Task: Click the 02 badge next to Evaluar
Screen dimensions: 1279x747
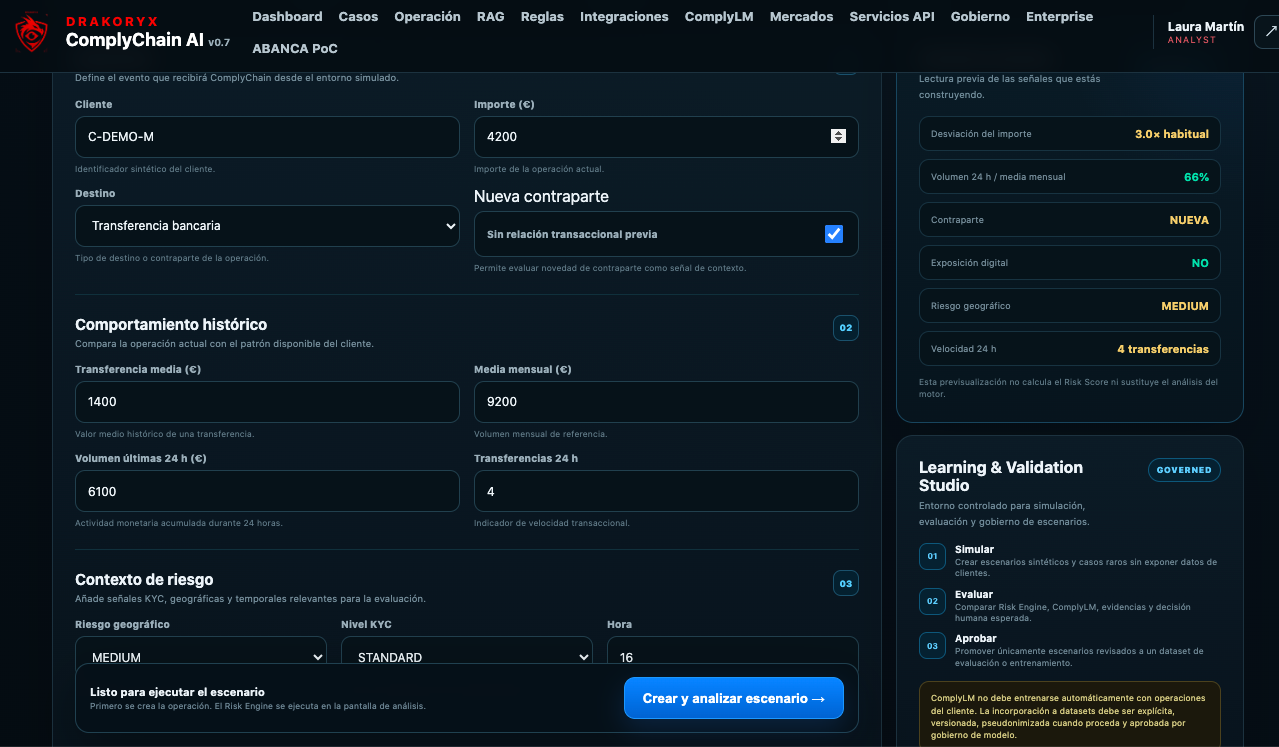Action: [x=932, y=601]
